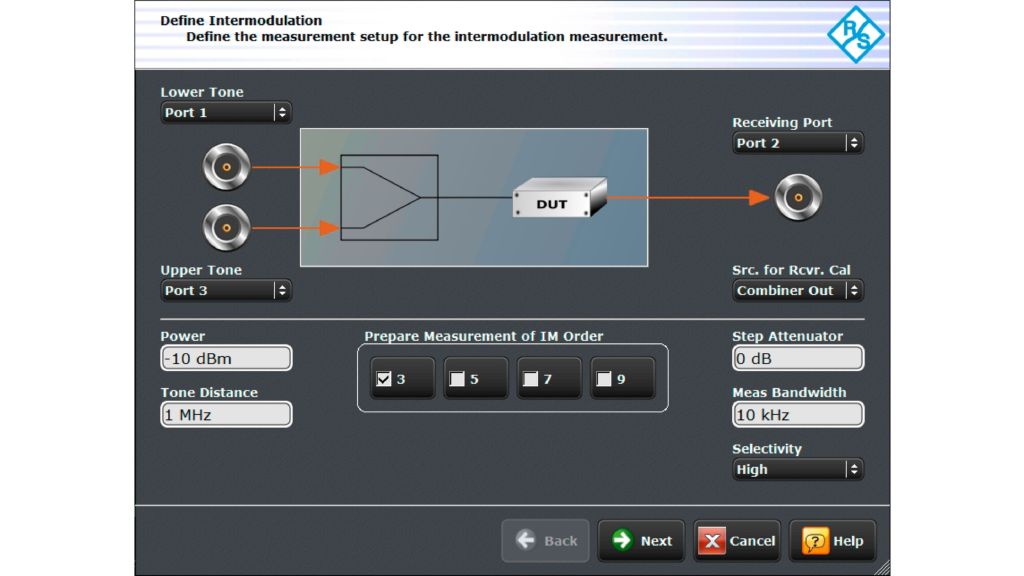This screenshot has height=576, width=1024.
Task: Cancel the intermodulation wizard
Action: (x=738, y=541)
